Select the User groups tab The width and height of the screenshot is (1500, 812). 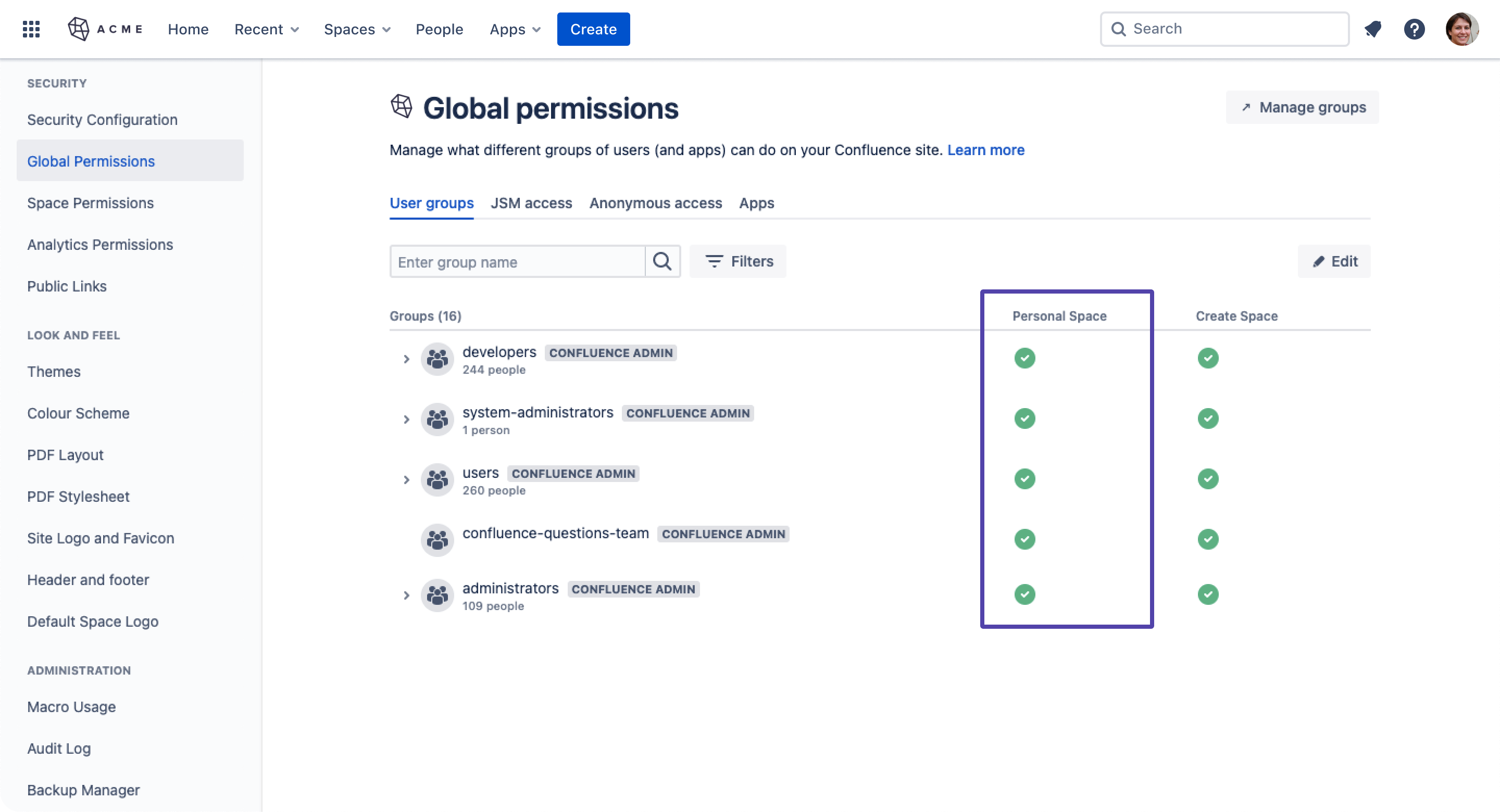coord(431,203)
